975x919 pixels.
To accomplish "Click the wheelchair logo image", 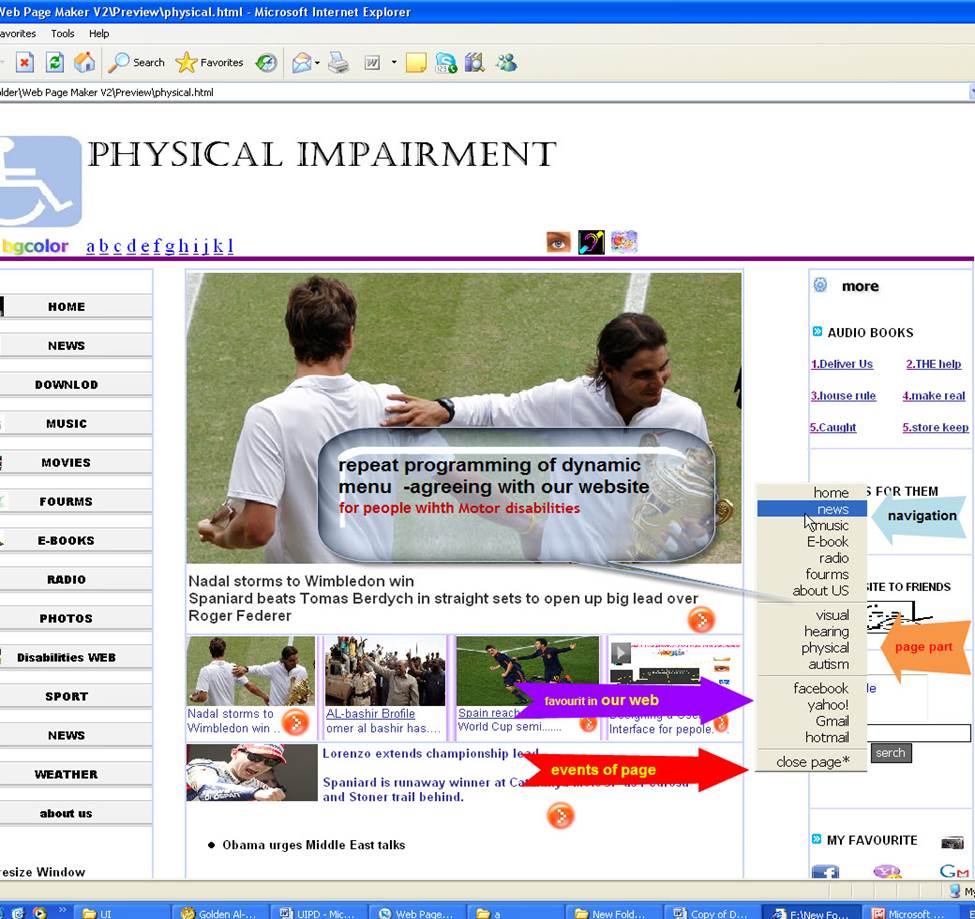I will tap(38, 181).
